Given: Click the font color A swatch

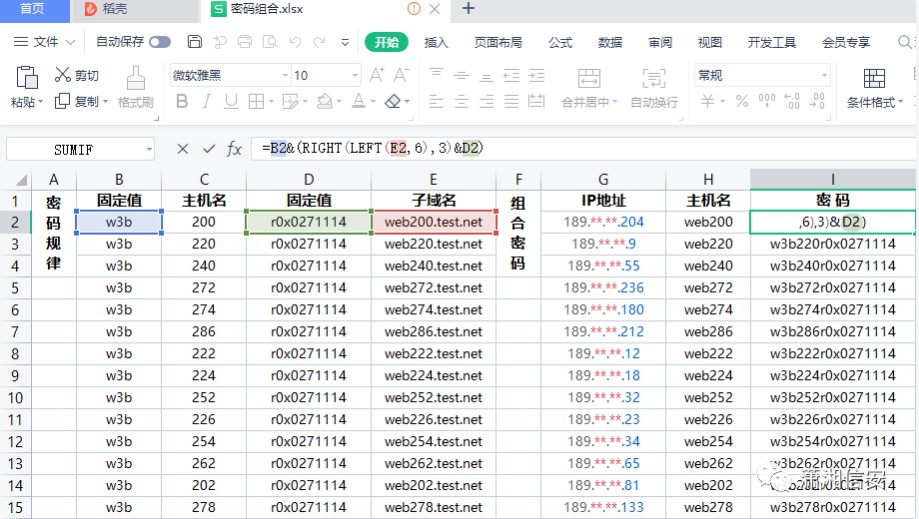Looking at the screenshot, I should 359,101.
